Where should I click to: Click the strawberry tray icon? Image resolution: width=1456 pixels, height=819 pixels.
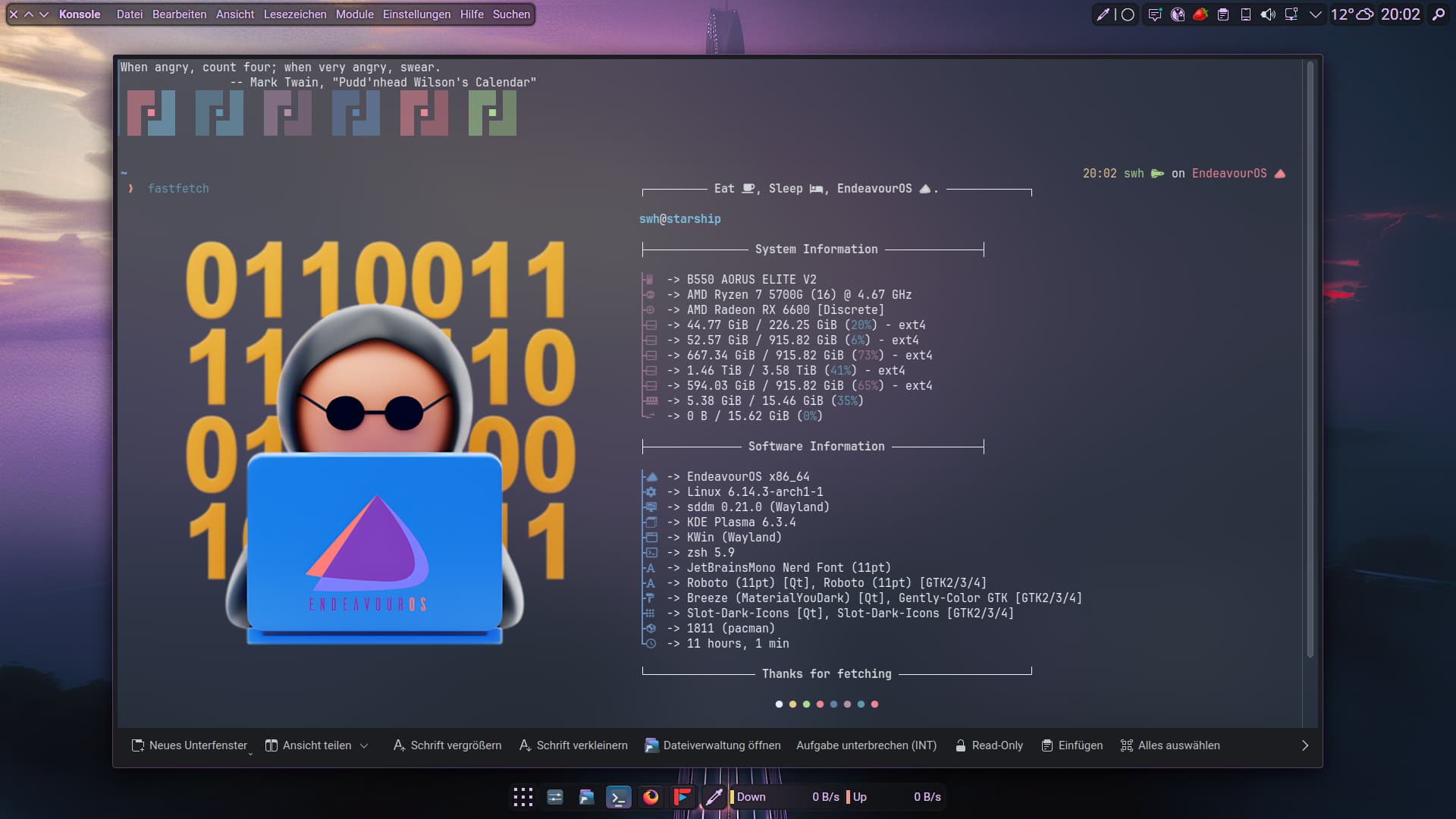[1200, 14]
